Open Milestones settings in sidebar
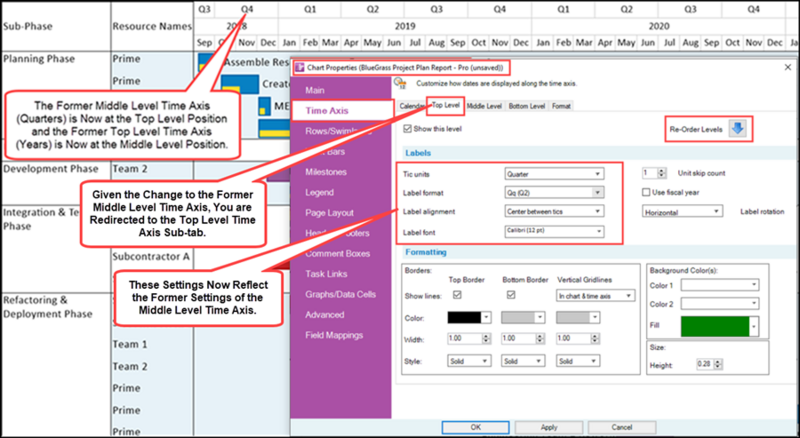The height and width of the screenshot is (438, 800). (x=326, y=172)
